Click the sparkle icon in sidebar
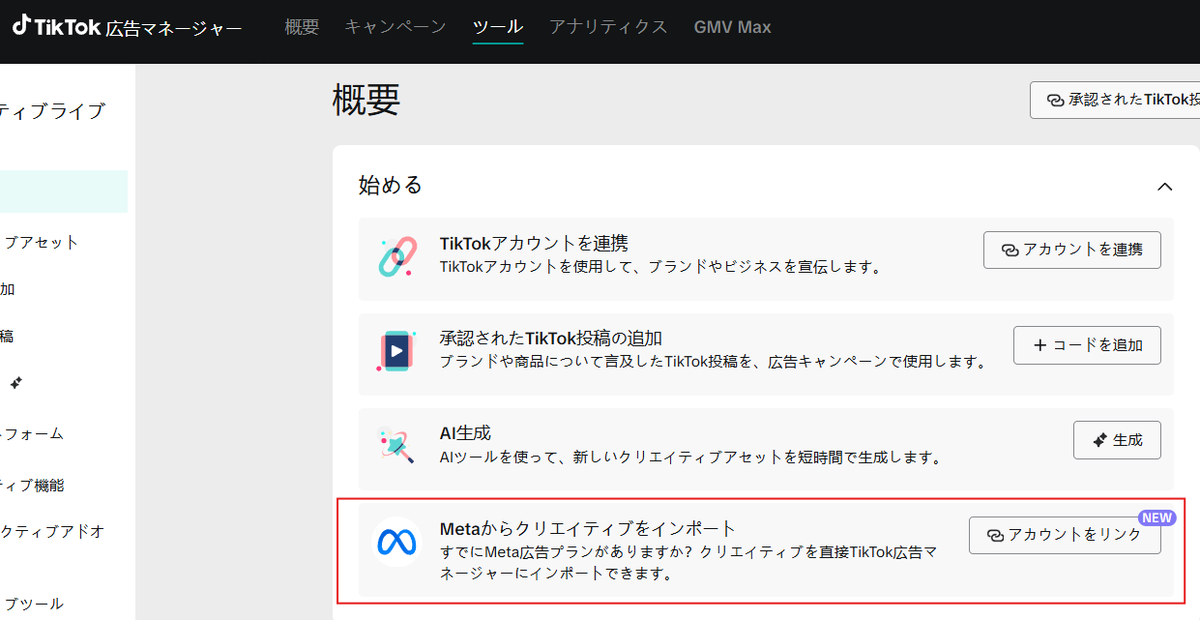The width and height of the screenshot is (1200, 620). point(16,383)
